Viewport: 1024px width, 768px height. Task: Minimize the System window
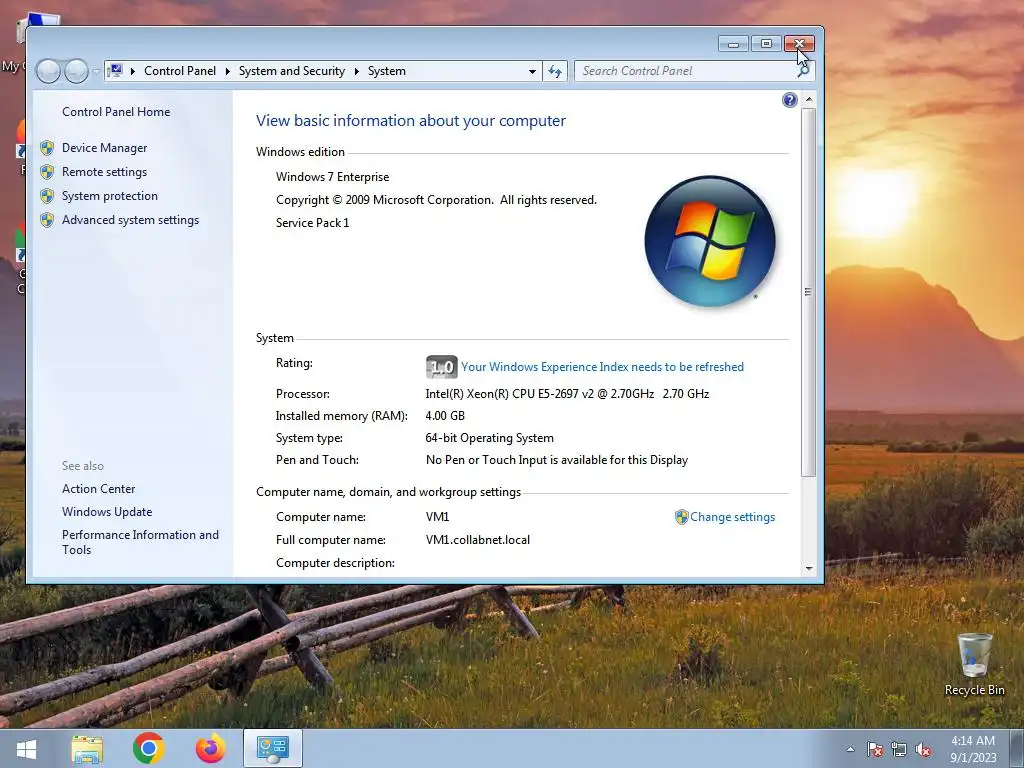click(733, 44)
